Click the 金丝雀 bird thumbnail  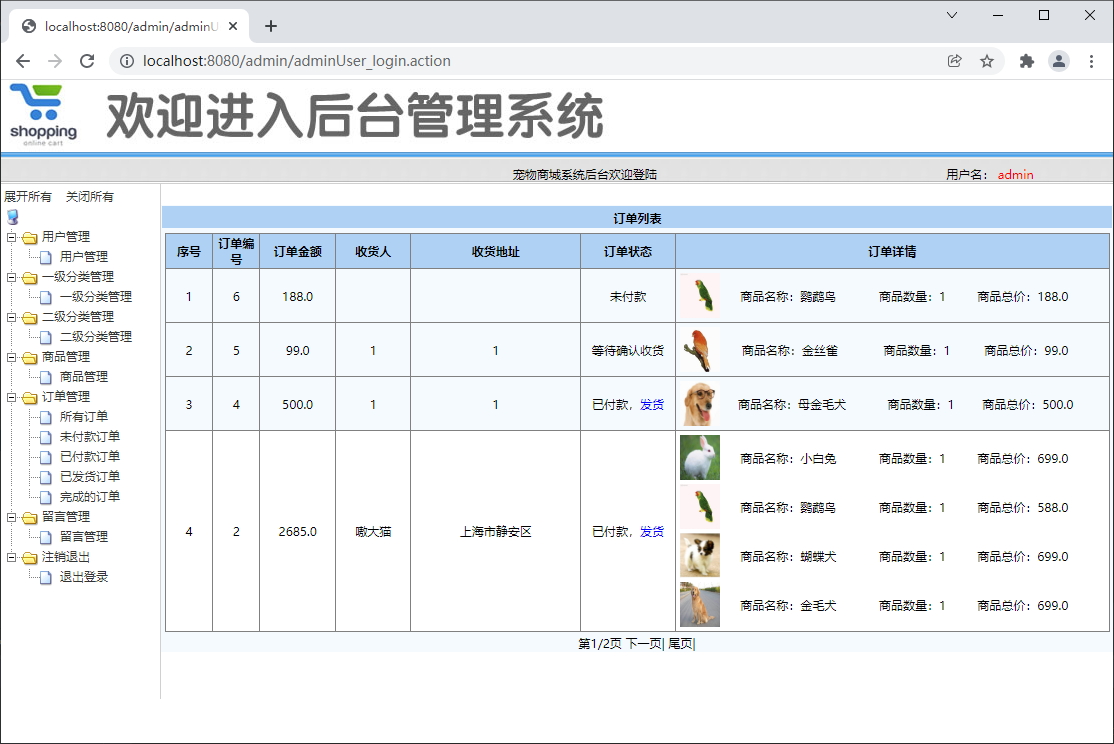click(700, 350)
